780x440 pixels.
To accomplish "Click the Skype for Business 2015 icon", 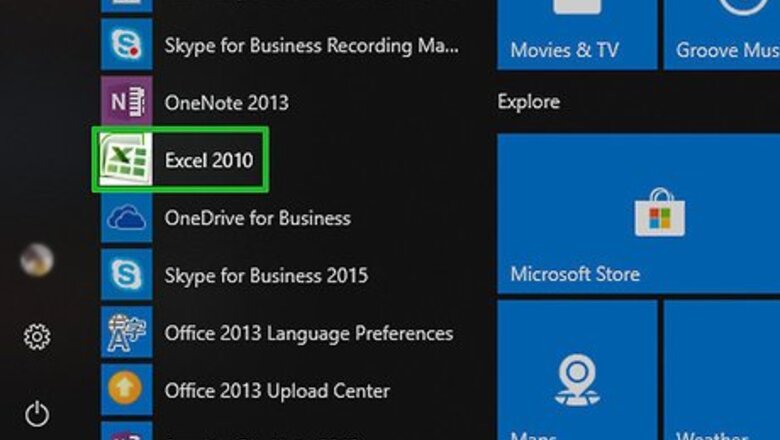I will (126, 275).
